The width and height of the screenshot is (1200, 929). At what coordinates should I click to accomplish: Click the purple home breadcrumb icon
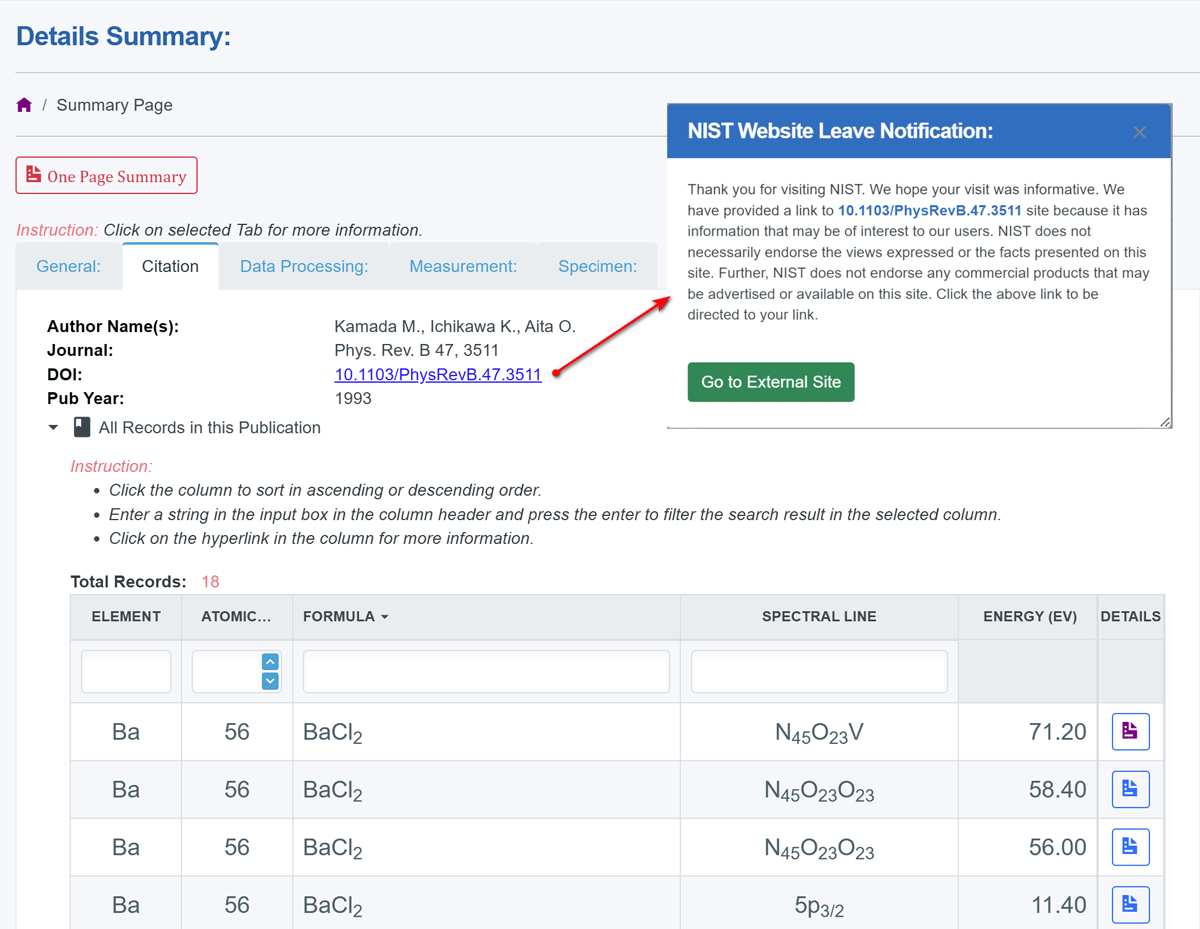(25, 105)
